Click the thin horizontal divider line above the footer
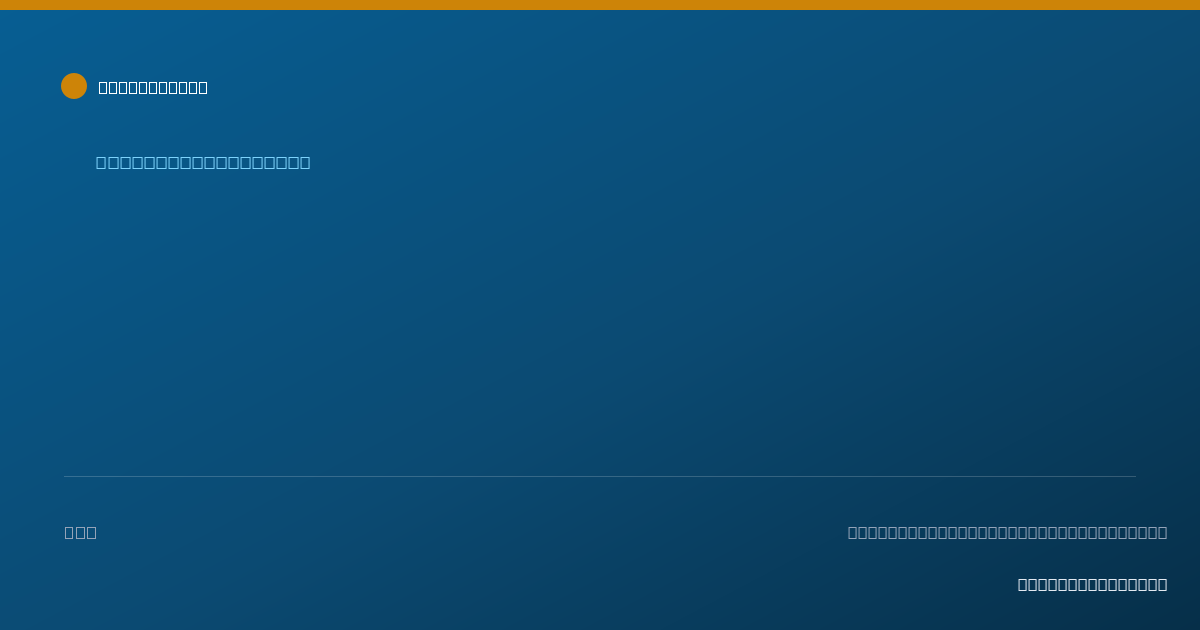Viewport: 1200px width, 630px height. pos(600,476)
